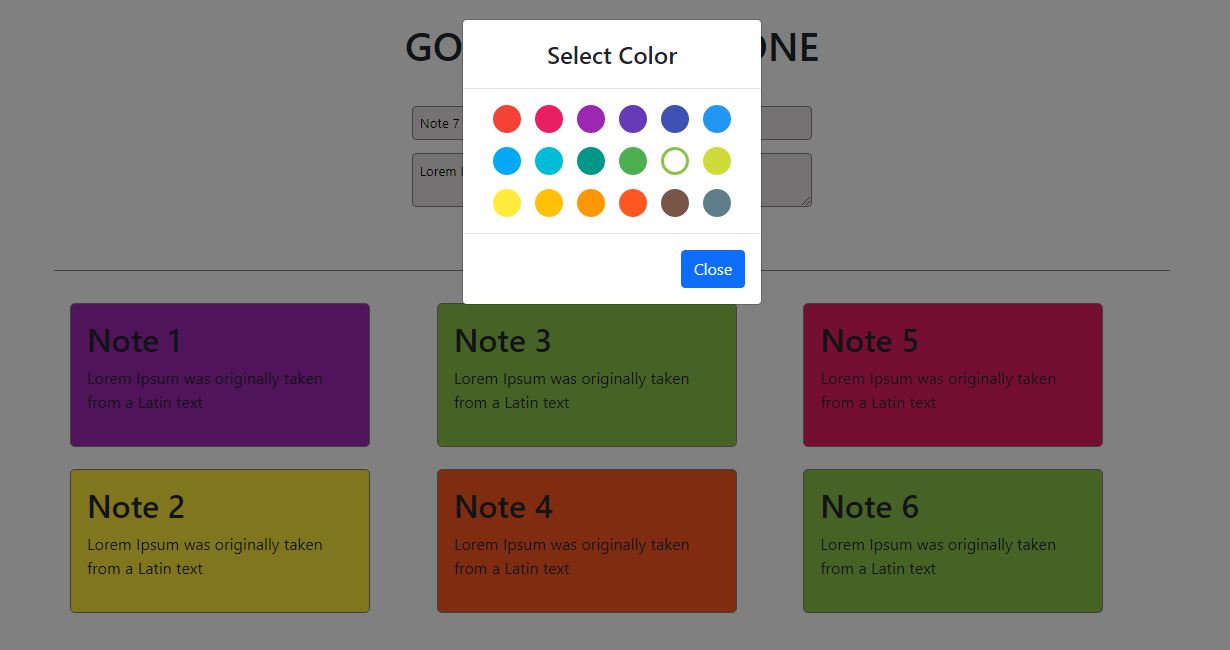Open the crimson Note 5 card
Viewport: 1230px width, 650px height.
(x=953, y=375)
